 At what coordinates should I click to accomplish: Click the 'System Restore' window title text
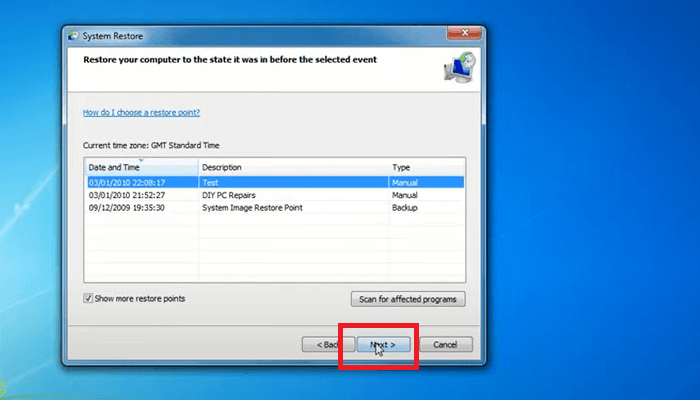pos(115,37)
